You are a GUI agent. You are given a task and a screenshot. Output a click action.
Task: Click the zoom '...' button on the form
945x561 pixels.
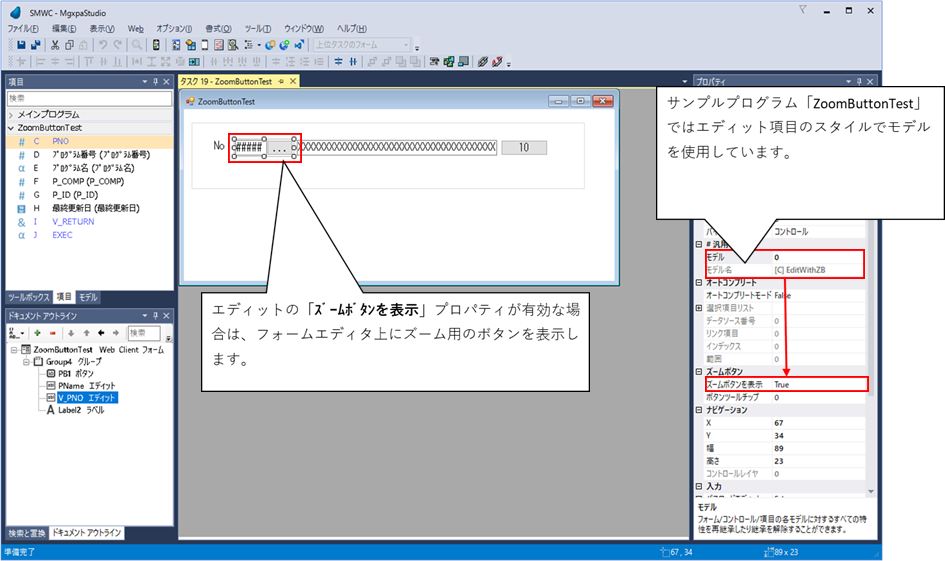pos(280,148)
